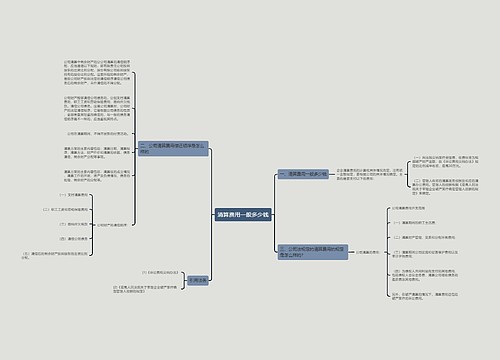Open the branch 三、公司法规定的清算费用

coord(313,252)
